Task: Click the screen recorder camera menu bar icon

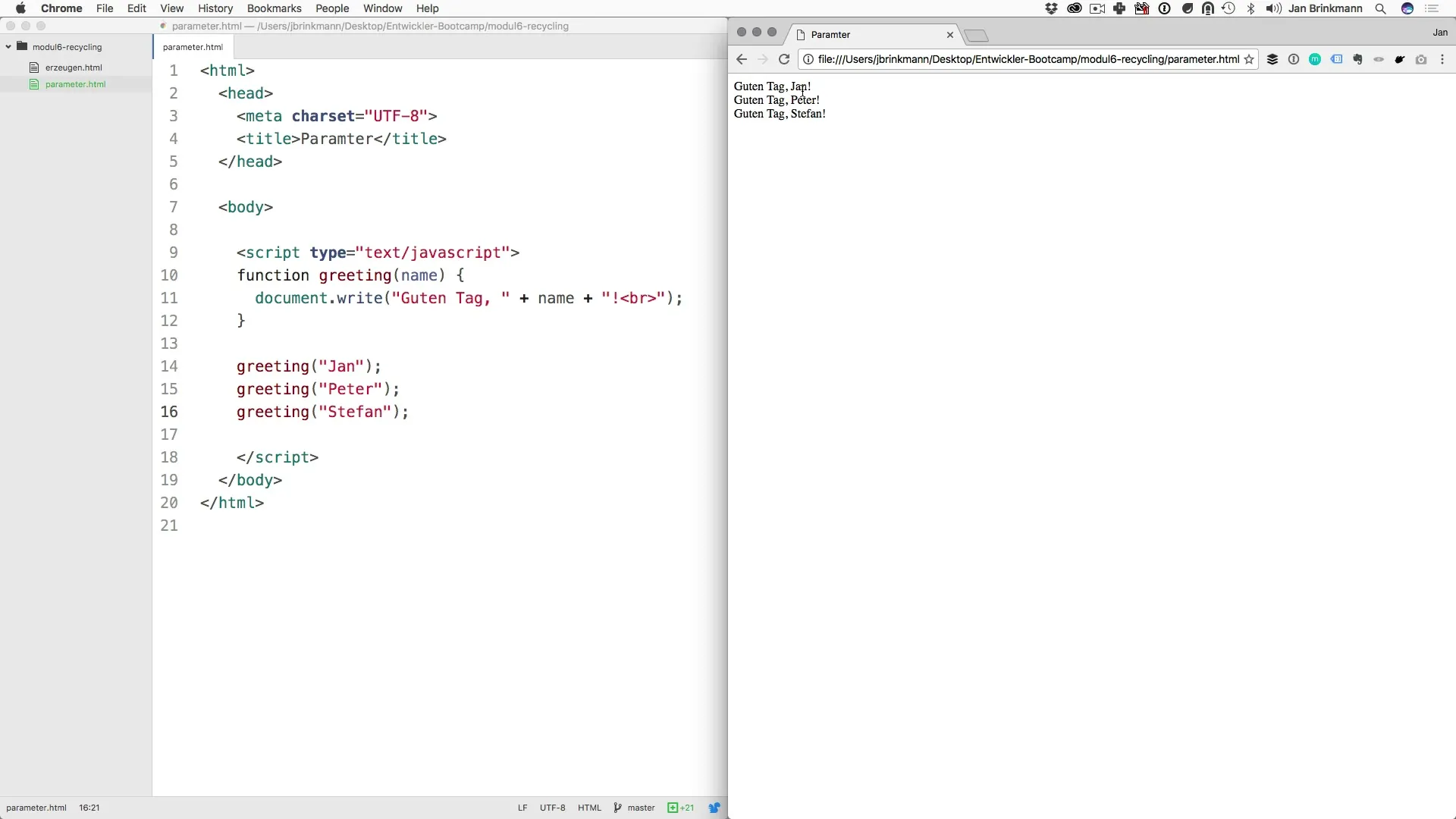Action: tap(1097, 8)
